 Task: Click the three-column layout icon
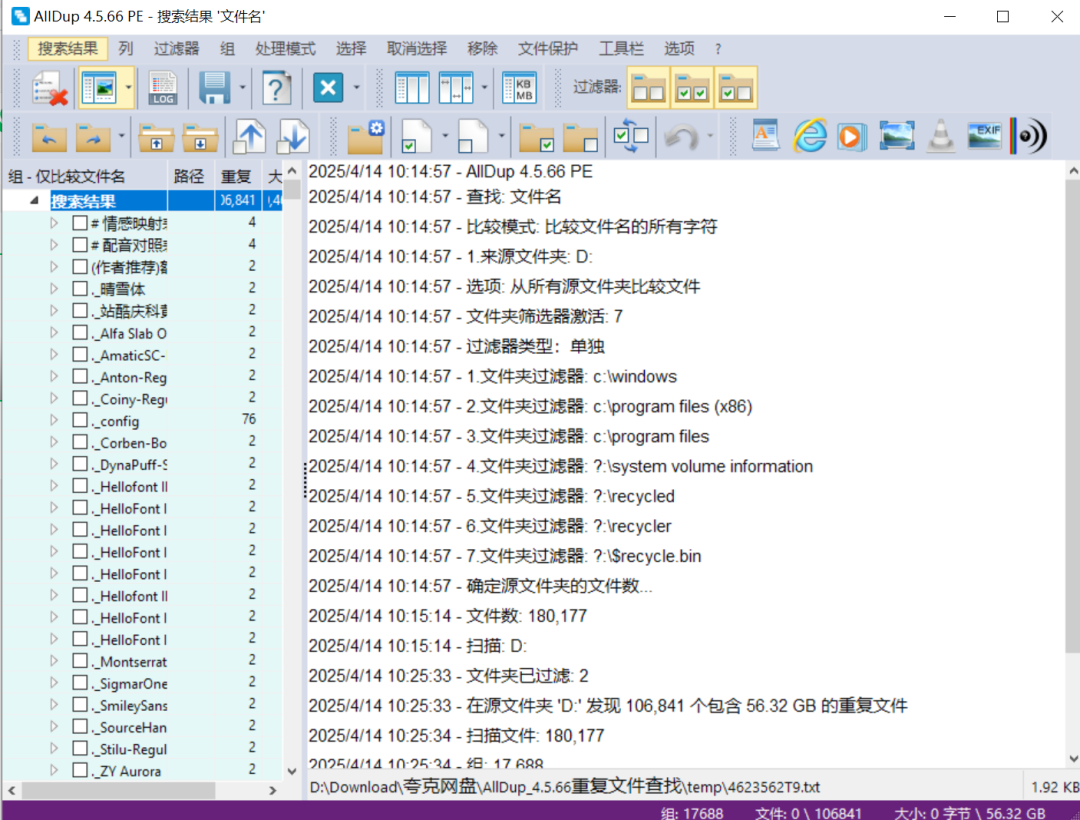click(x=412, y=88)
